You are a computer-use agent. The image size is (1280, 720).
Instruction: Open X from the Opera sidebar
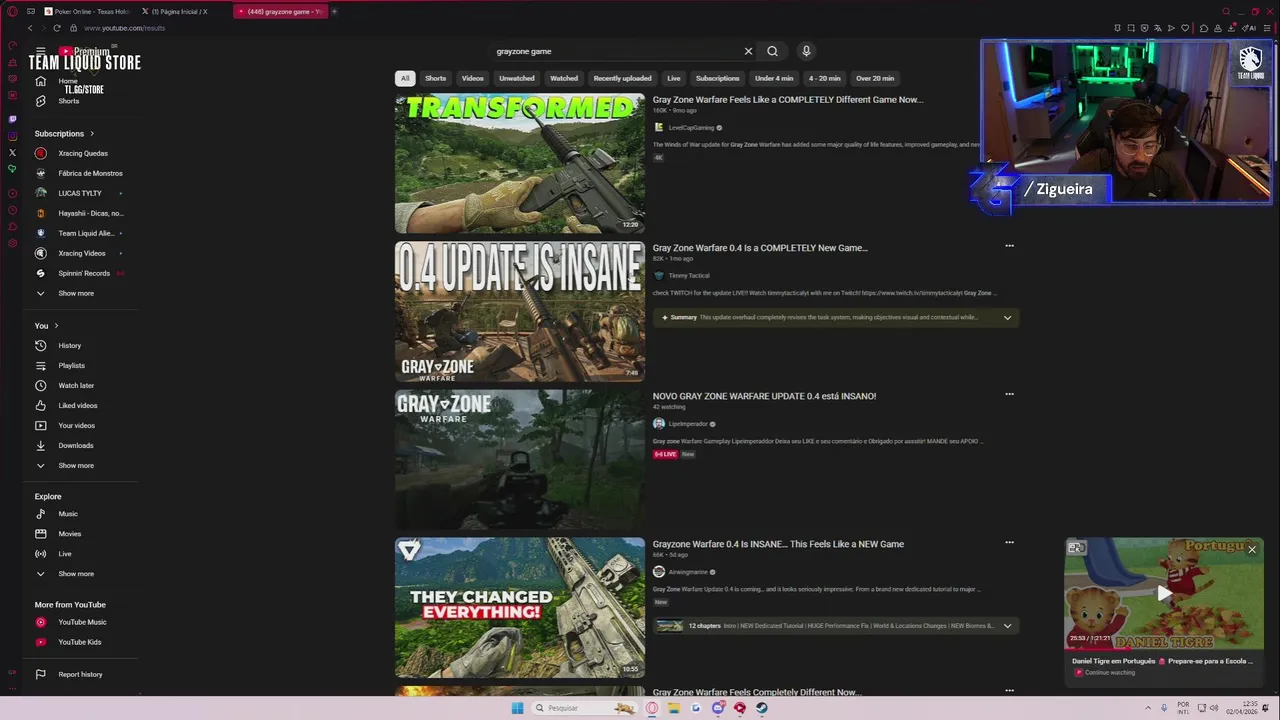(x=12, y=153)
